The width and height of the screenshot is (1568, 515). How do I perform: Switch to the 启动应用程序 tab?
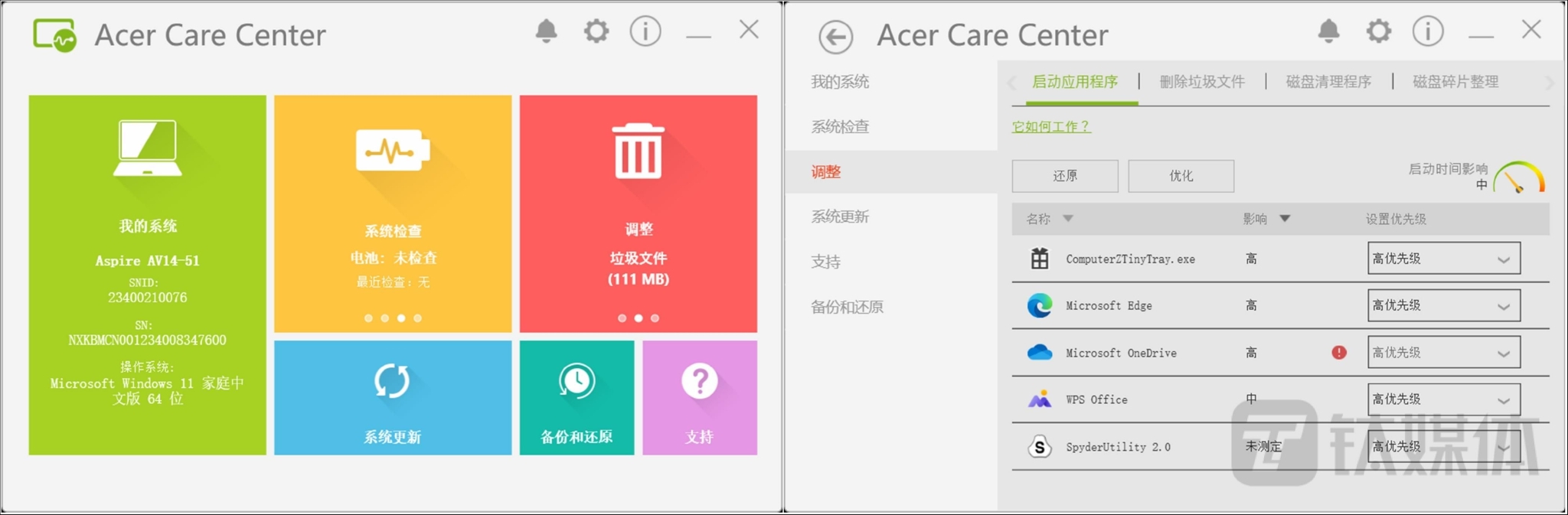(x=1075, y=82)
